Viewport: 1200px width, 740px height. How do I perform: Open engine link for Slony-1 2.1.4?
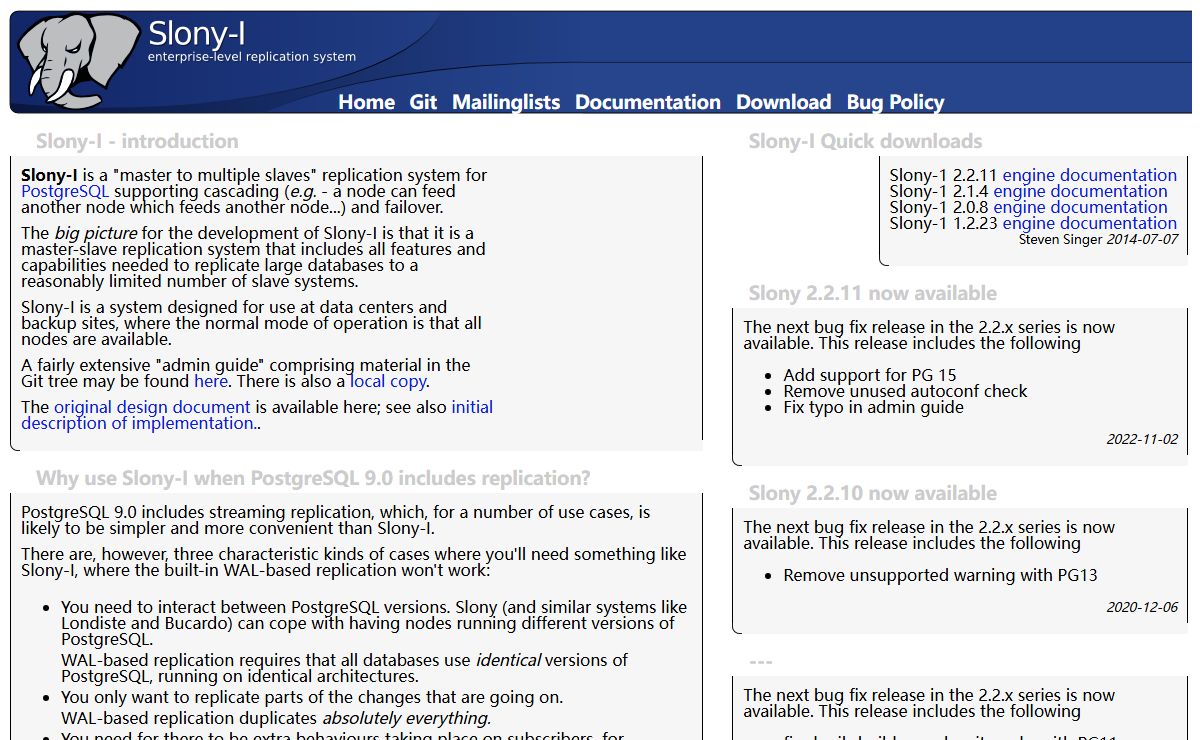[1019, 191]
